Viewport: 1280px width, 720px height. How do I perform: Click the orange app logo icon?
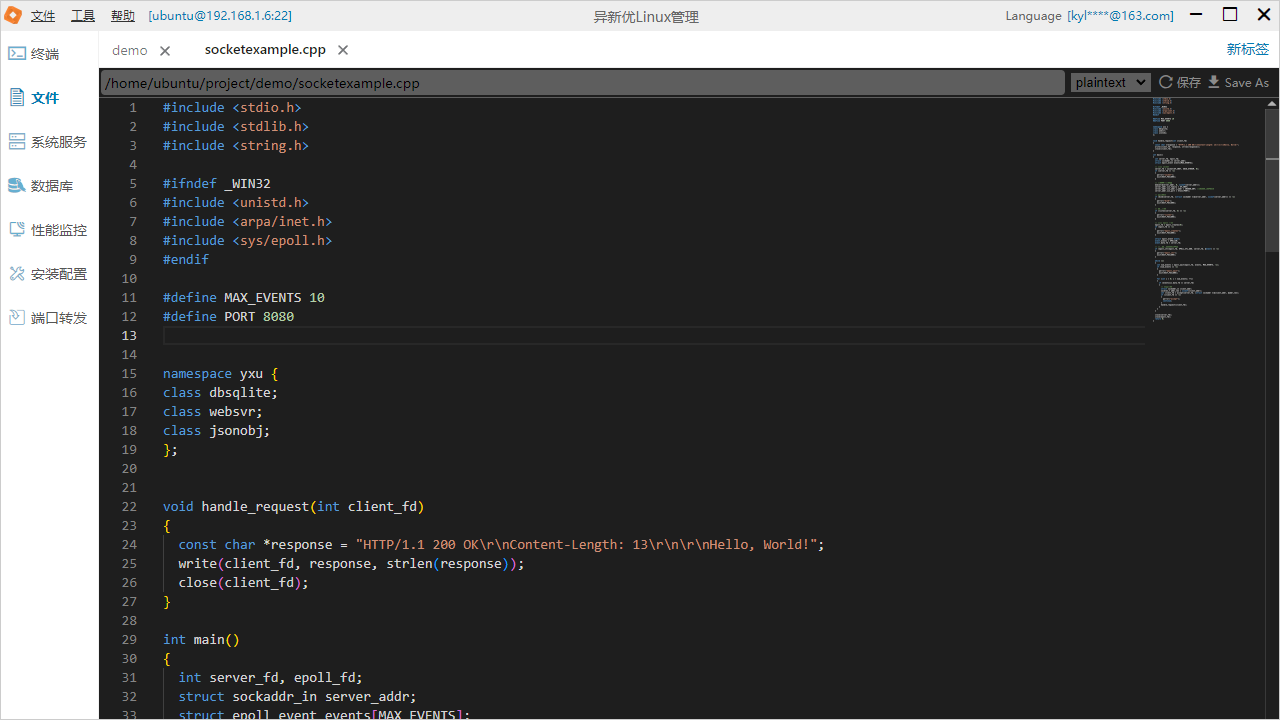(x=13, y=15)
